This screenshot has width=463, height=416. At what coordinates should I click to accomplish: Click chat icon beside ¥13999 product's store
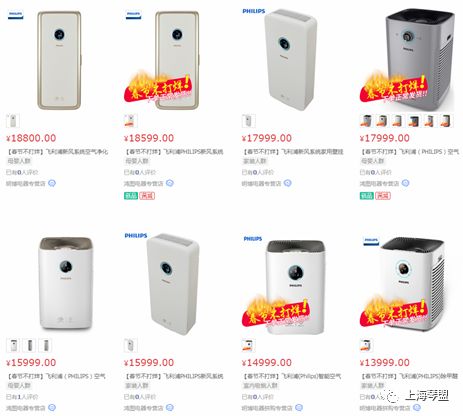click(417, 407)
